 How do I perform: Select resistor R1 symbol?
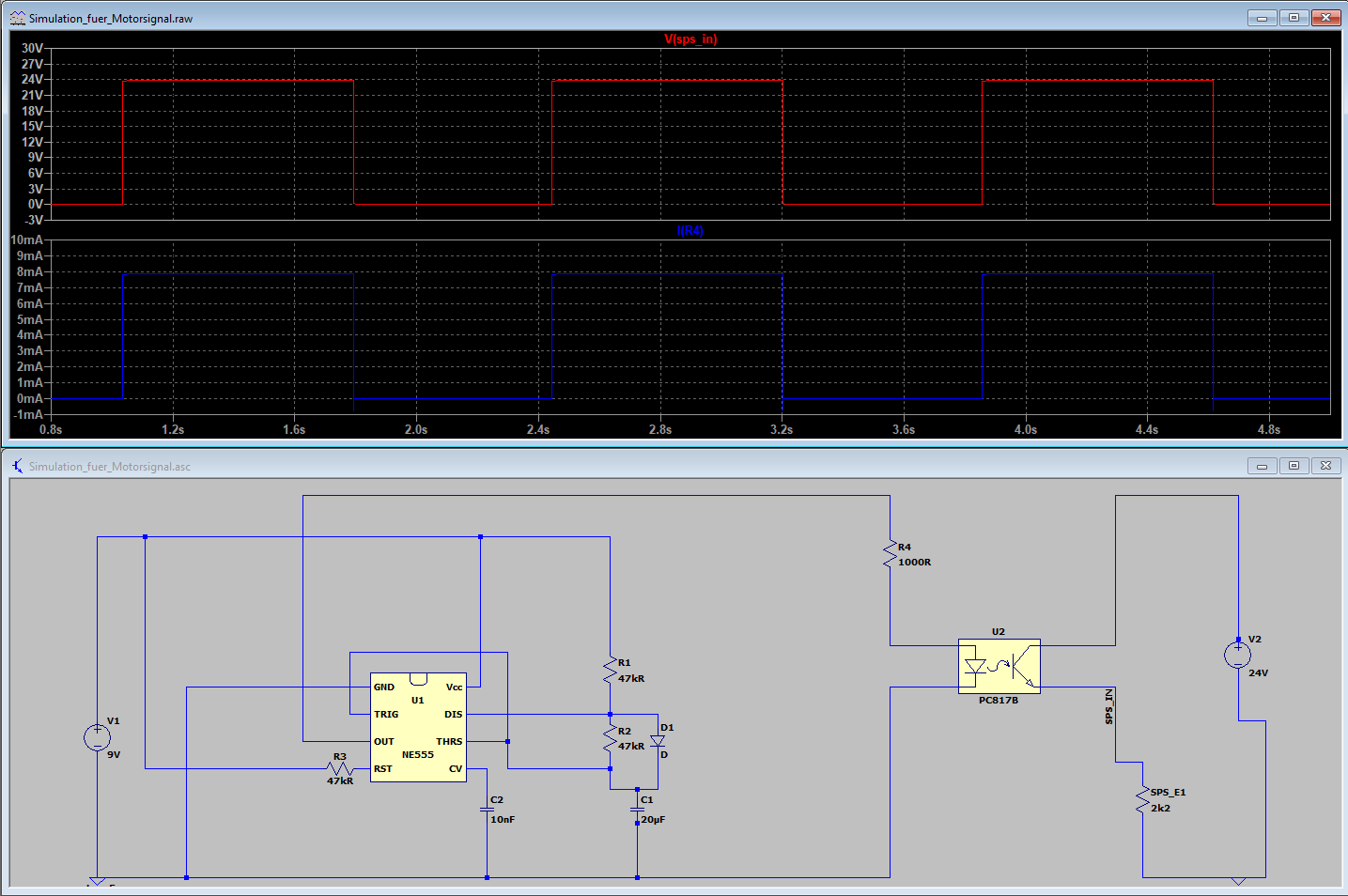pos(610,670)
